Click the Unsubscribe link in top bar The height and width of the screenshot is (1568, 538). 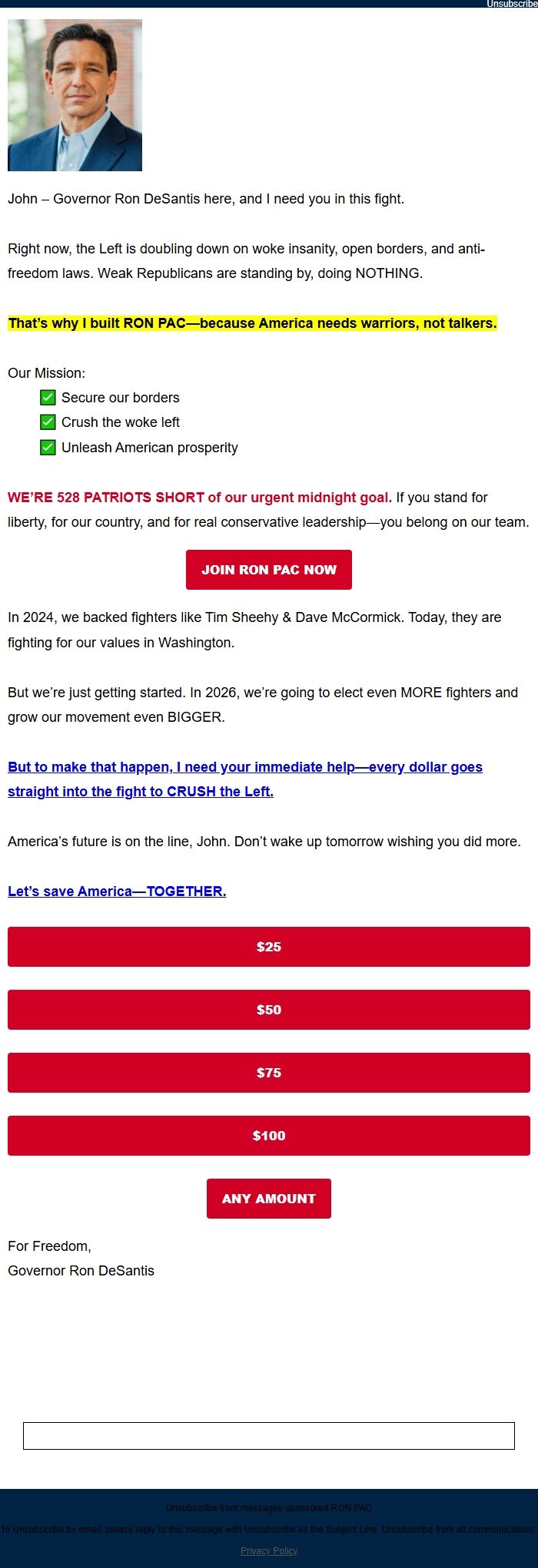pos(511,4)
